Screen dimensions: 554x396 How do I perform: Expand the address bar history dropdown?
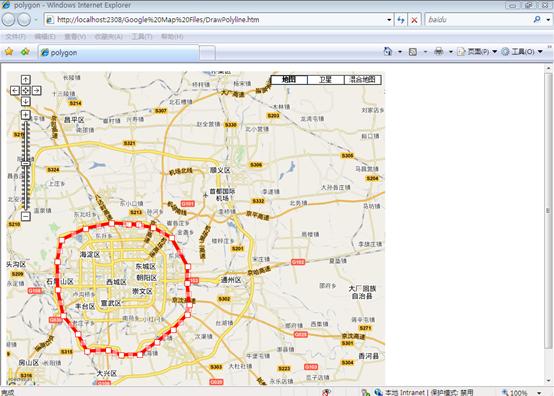pyautogui.click(x=389, y=20)
